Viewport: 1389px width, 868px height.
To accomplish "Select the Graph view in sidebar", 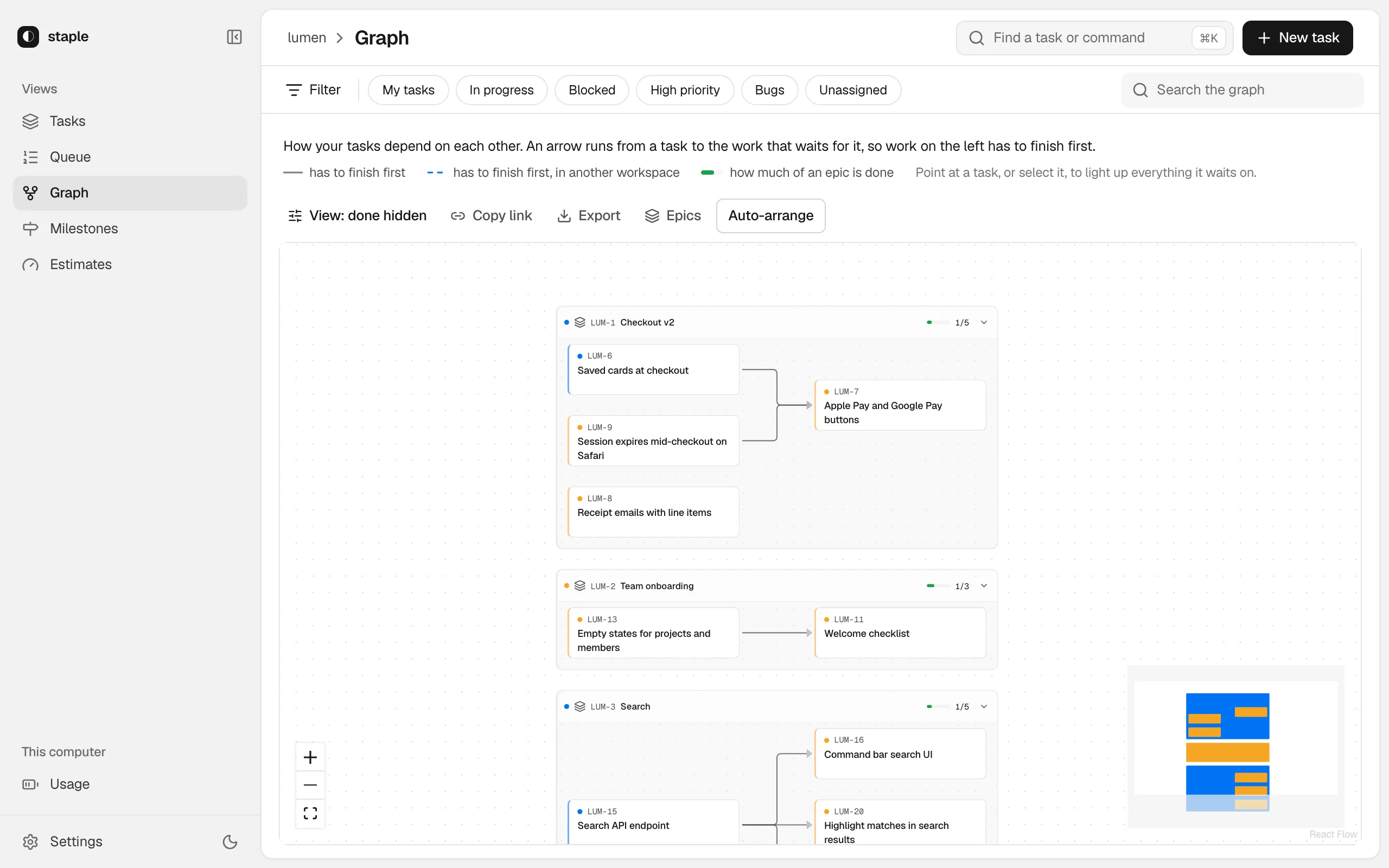I will [130, 193].
